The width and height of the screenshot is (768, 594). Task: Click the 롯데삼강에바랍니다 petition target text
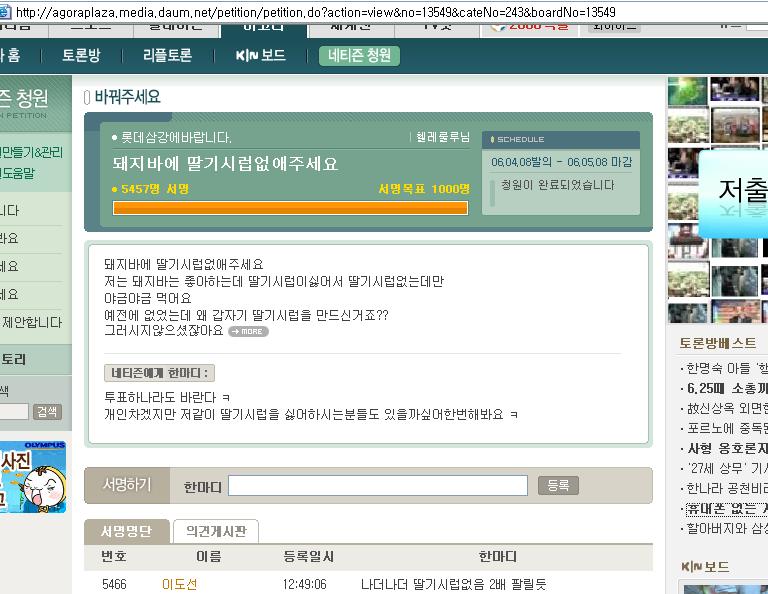pyautogui.click(x=176, y=137)
